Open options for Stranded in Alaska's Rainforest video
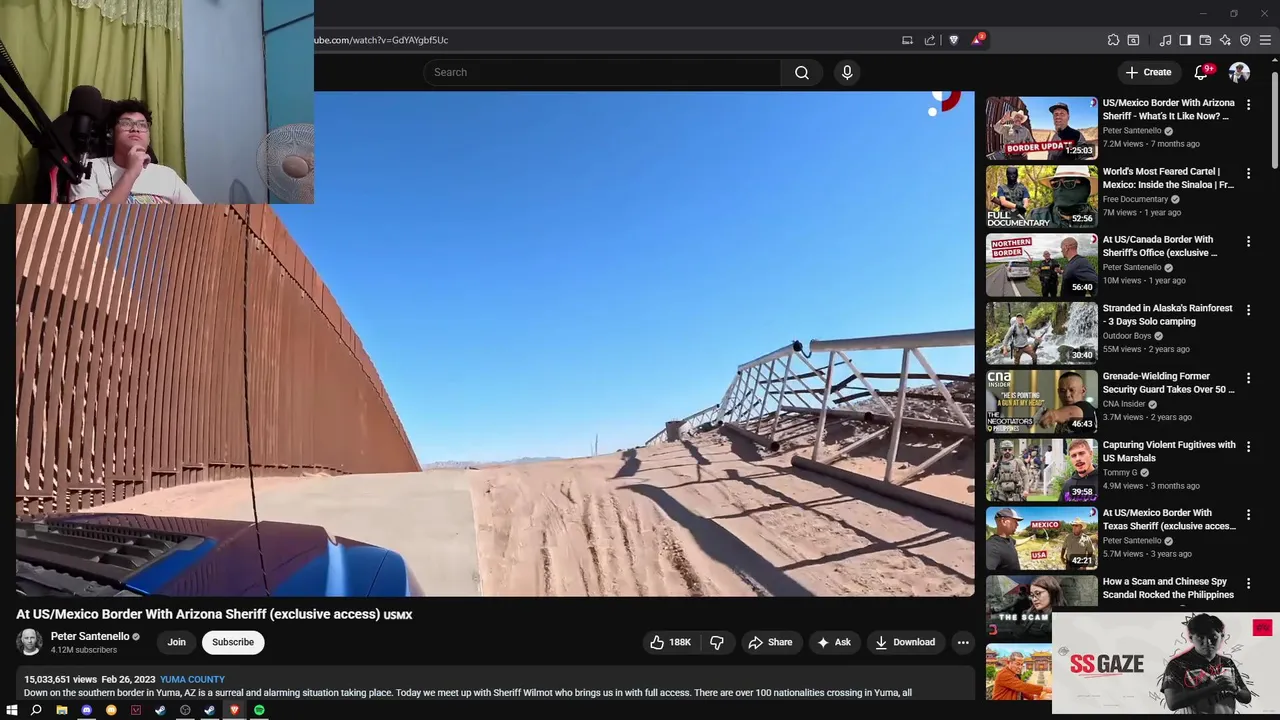 (1248, 310)
